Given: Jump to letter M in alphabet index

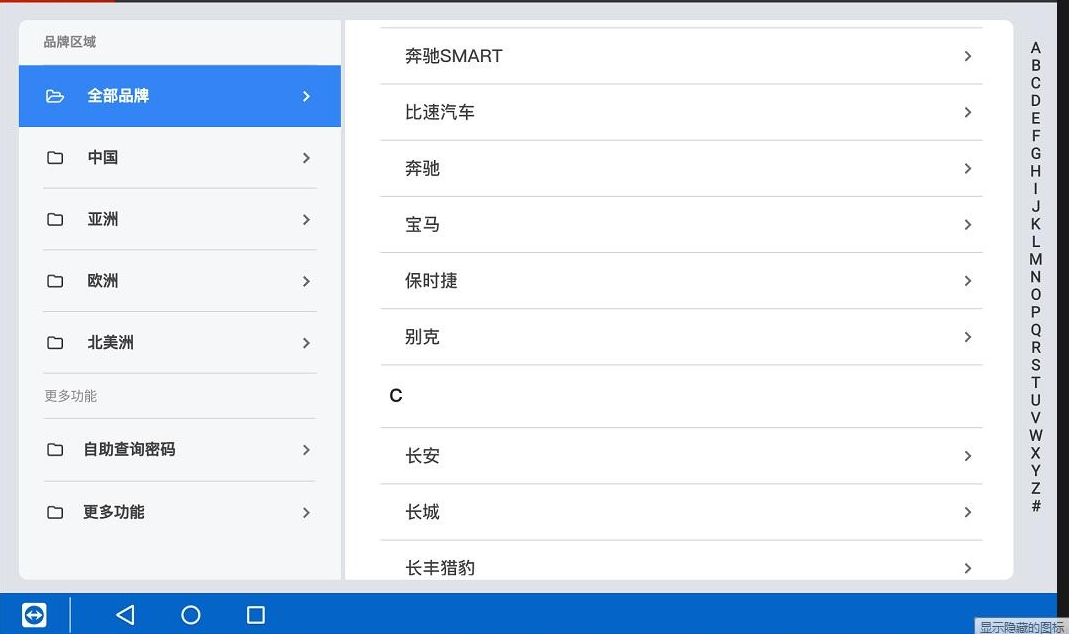Looking at the screenshot, I should [x=1035, y=260].
